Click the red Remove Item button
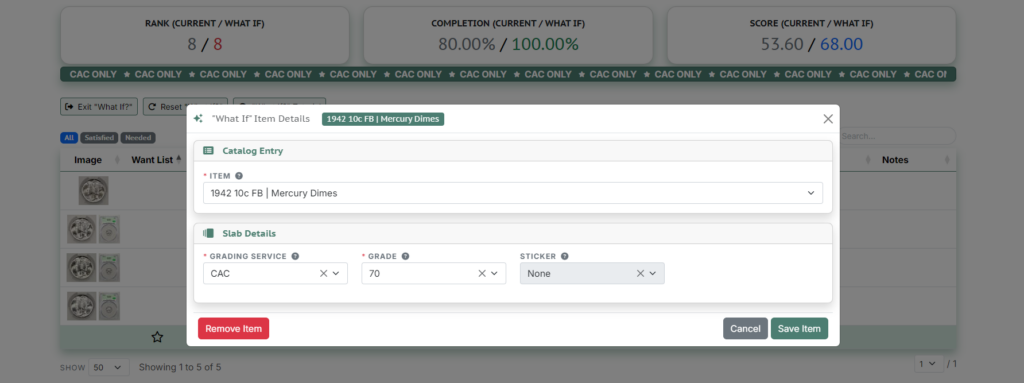1024x383 pixels. click(x=233, y=329)
